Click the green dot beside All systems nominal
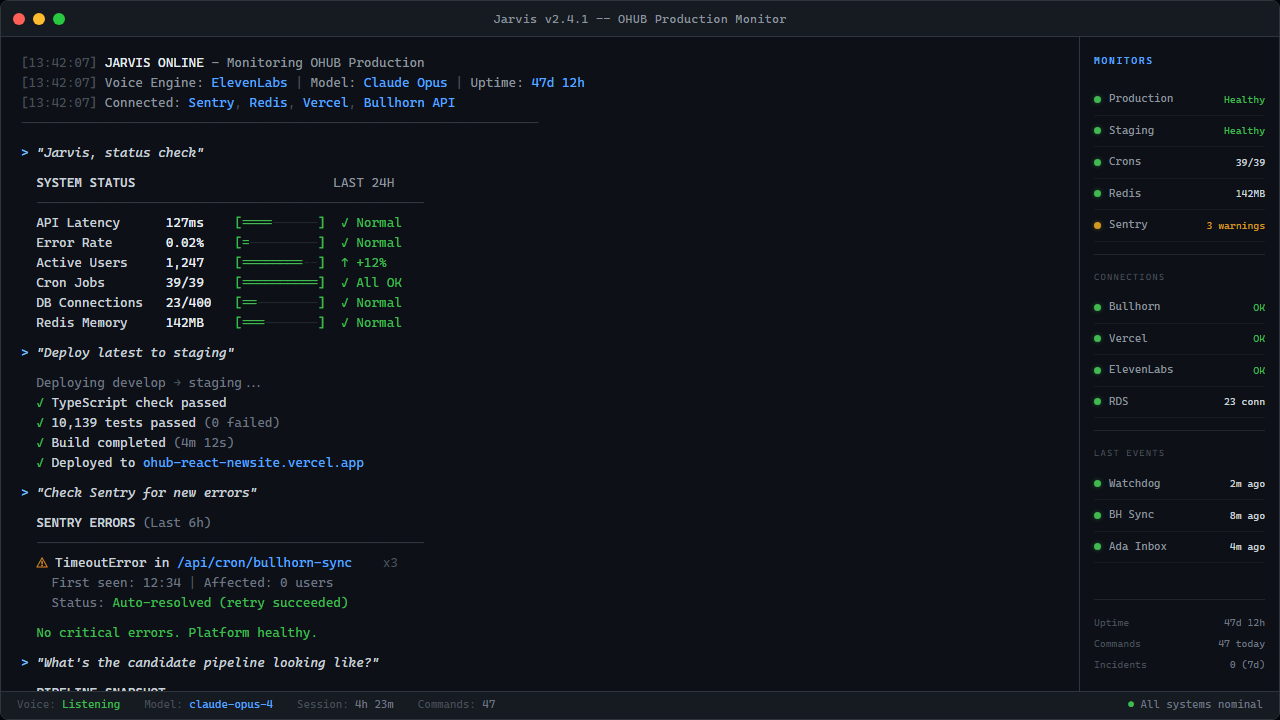The width and height of the screenshot is (1280, 720). click(1131, 704)
